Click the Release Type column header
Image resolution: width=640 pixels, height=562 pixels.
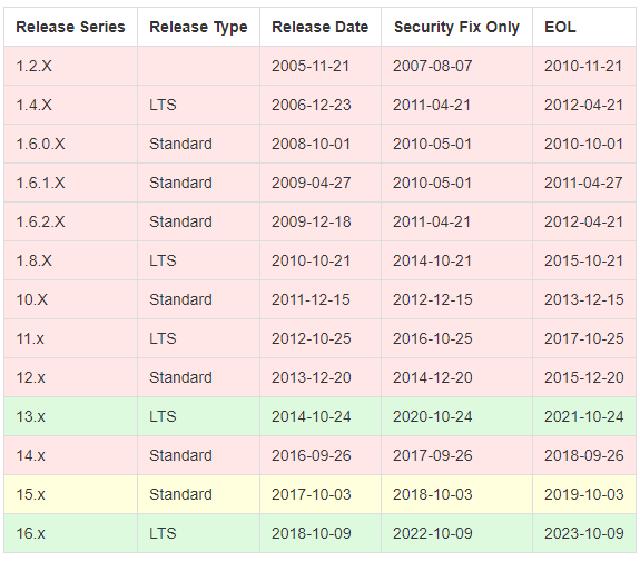point(198,27)
